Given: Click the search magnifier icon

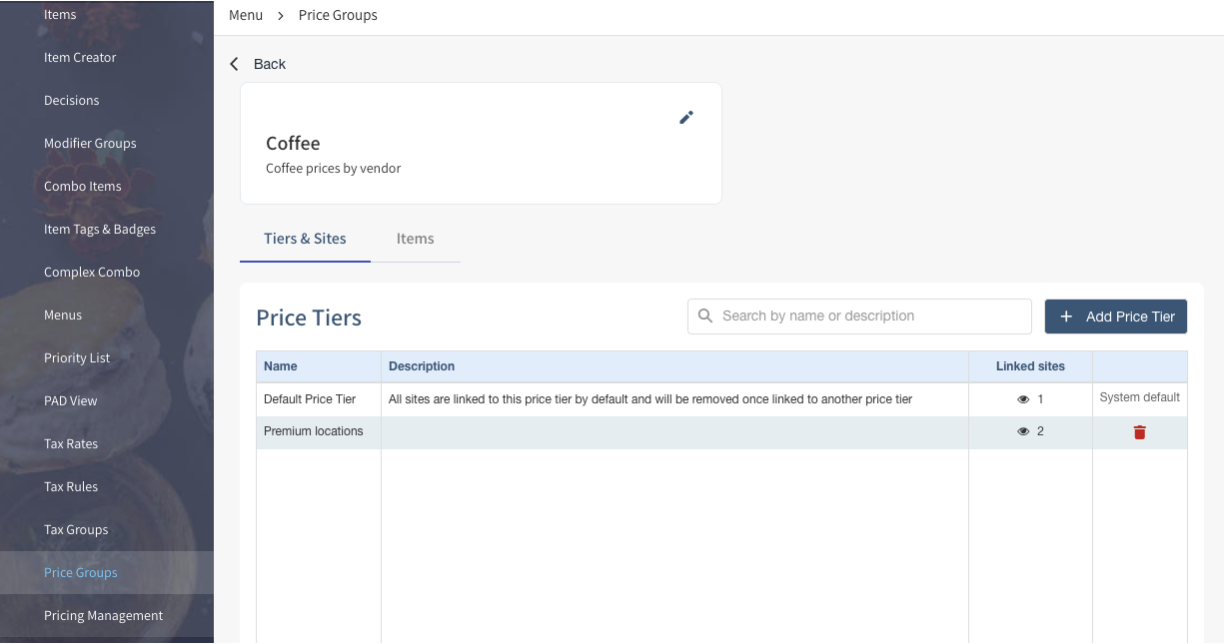Looking at the screenshot, I should click(x=705, y=316).
